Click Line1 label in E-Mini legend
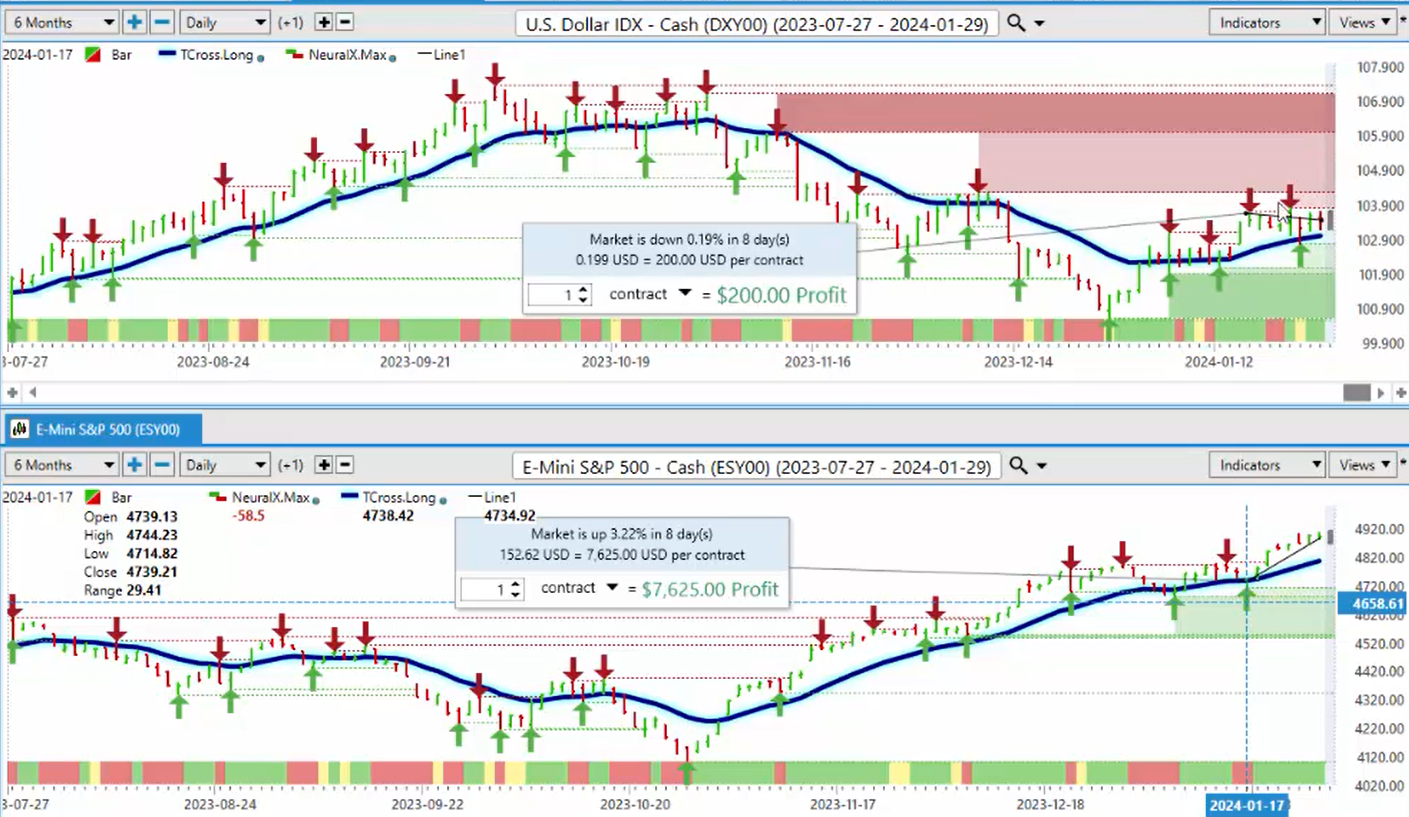Image resolution: width=1409 pixels, height=817 pixels. pos(501,497)
